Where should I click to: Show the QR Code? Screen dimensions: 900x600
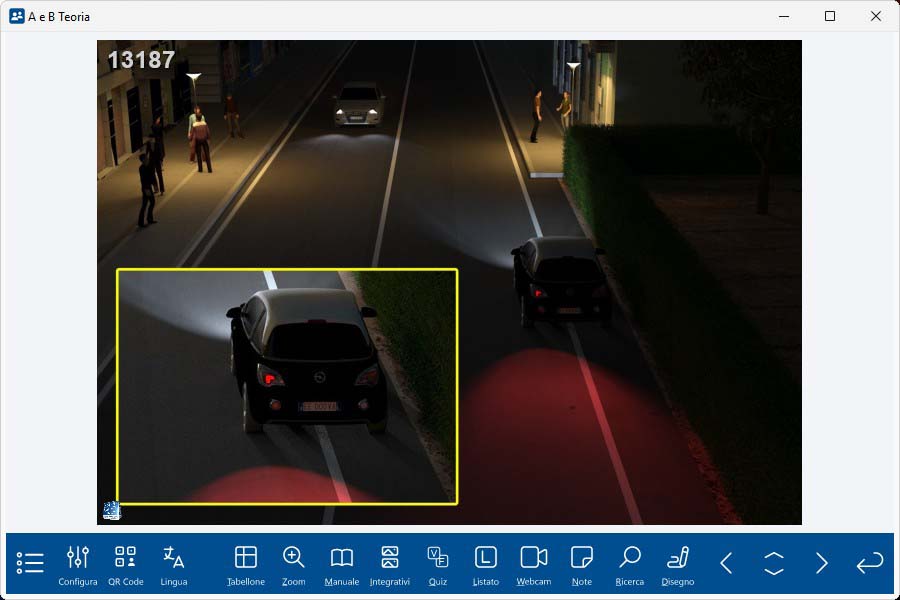tap(126, 564)
